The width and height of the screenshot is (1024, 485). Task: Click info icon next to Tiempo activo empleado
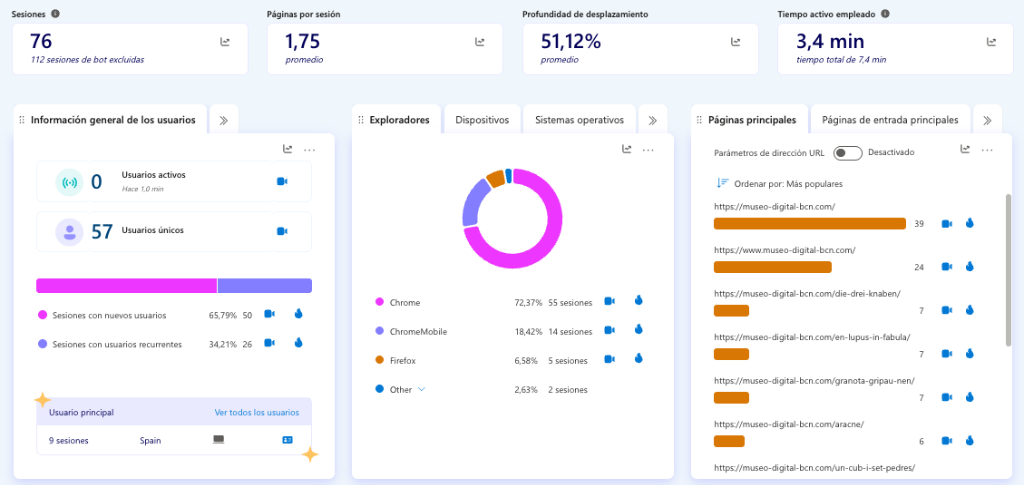pyautogui.click(x=886, y=14)
